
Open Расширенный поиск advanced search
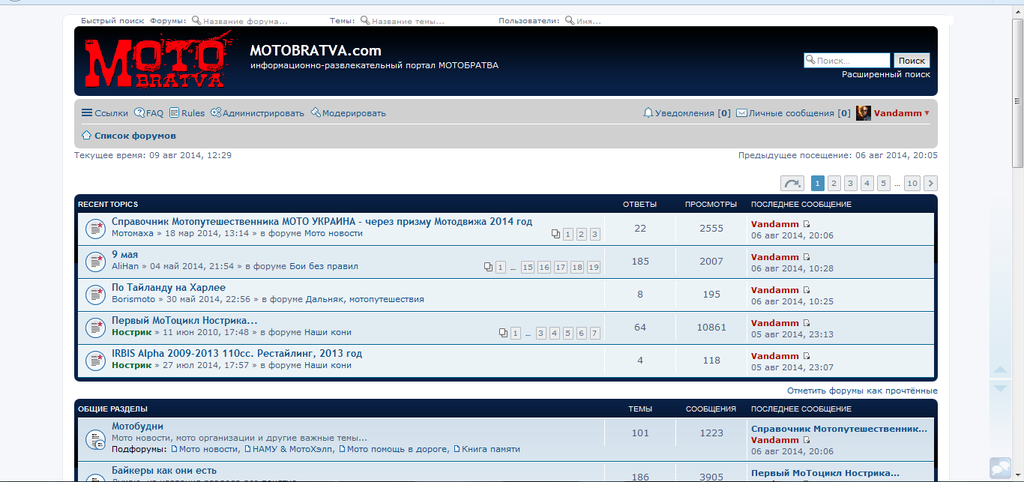coord(885,74)
